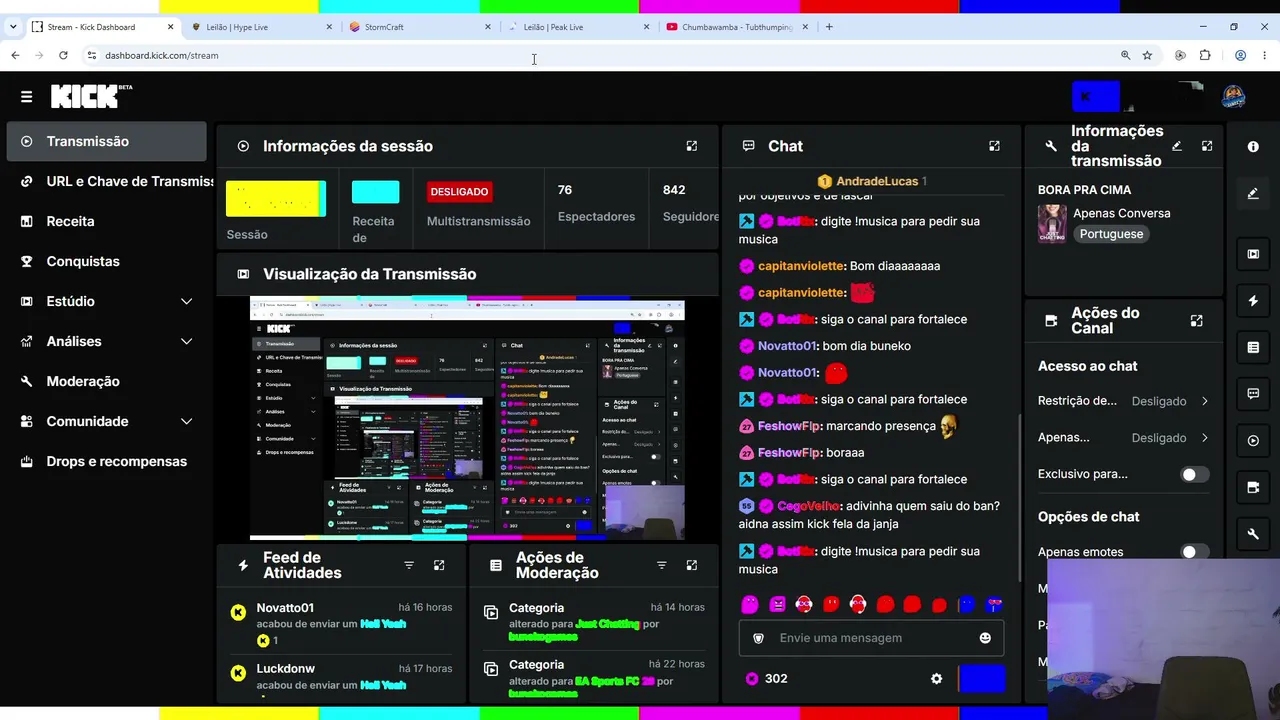Click the circled play icon in the right rail

[x=1253, y=441]
